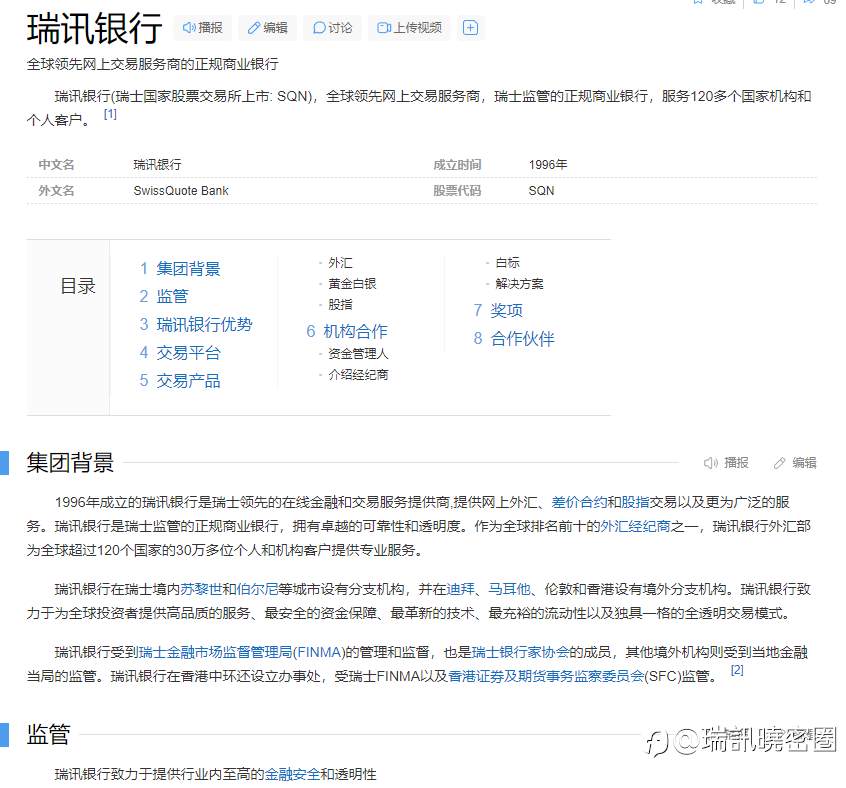Click the 监管 section heading
Viewport: 846px width, 788px height.
pos(48,735)
